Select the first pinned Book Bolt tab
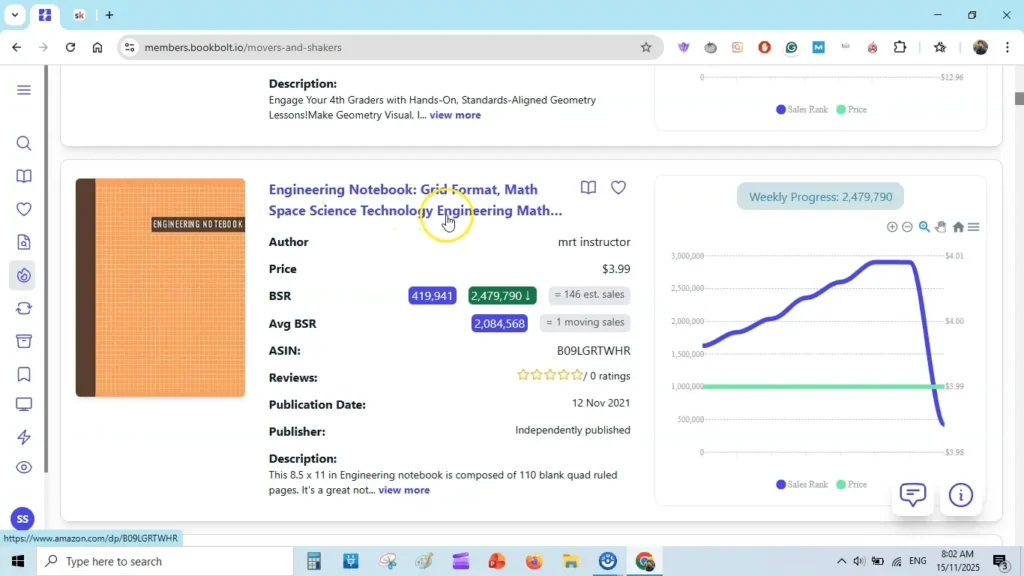This screenshot has height=576, width=1024. 44,15
